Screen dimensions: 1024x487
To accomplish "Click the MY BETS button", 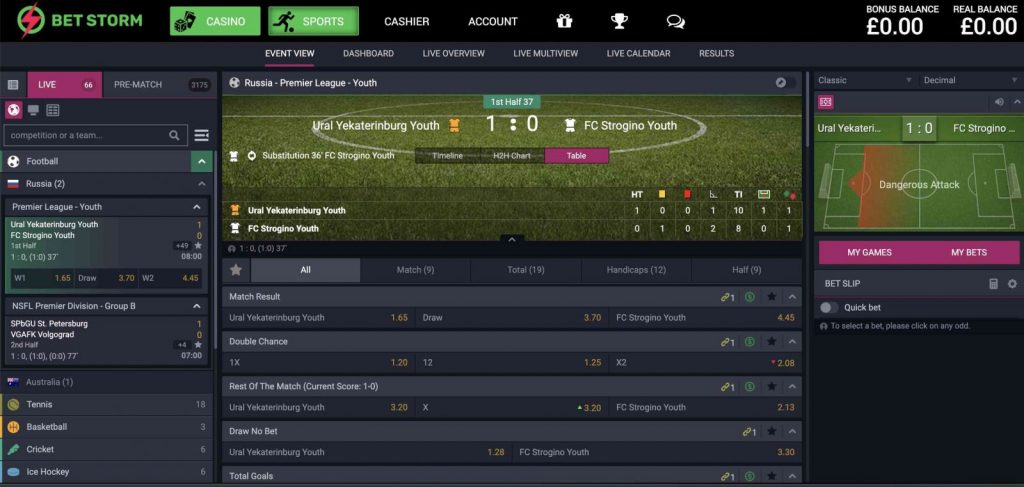I will coord(968,252).
